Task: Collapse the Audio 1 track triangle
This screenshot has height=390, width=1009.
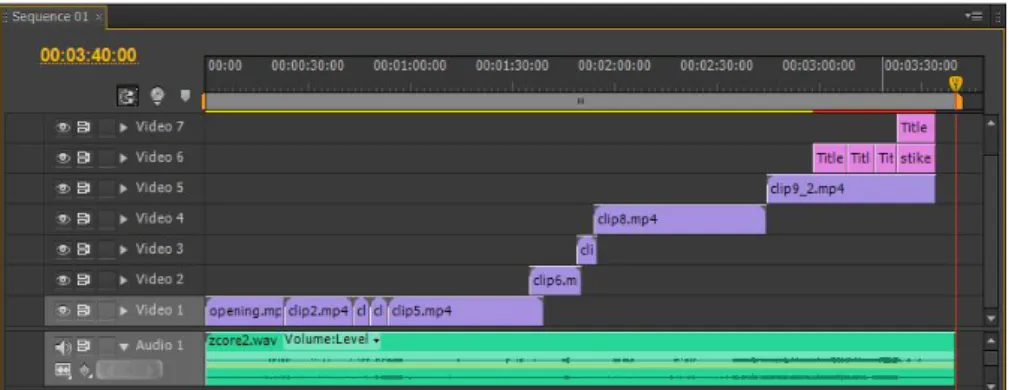Action: [124, 348]
